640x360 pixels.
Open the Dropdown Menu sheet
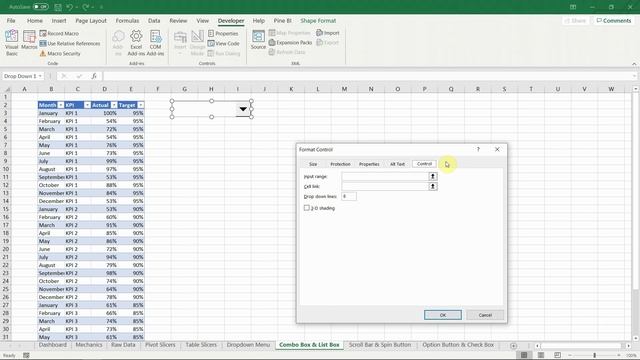point(248,345)
